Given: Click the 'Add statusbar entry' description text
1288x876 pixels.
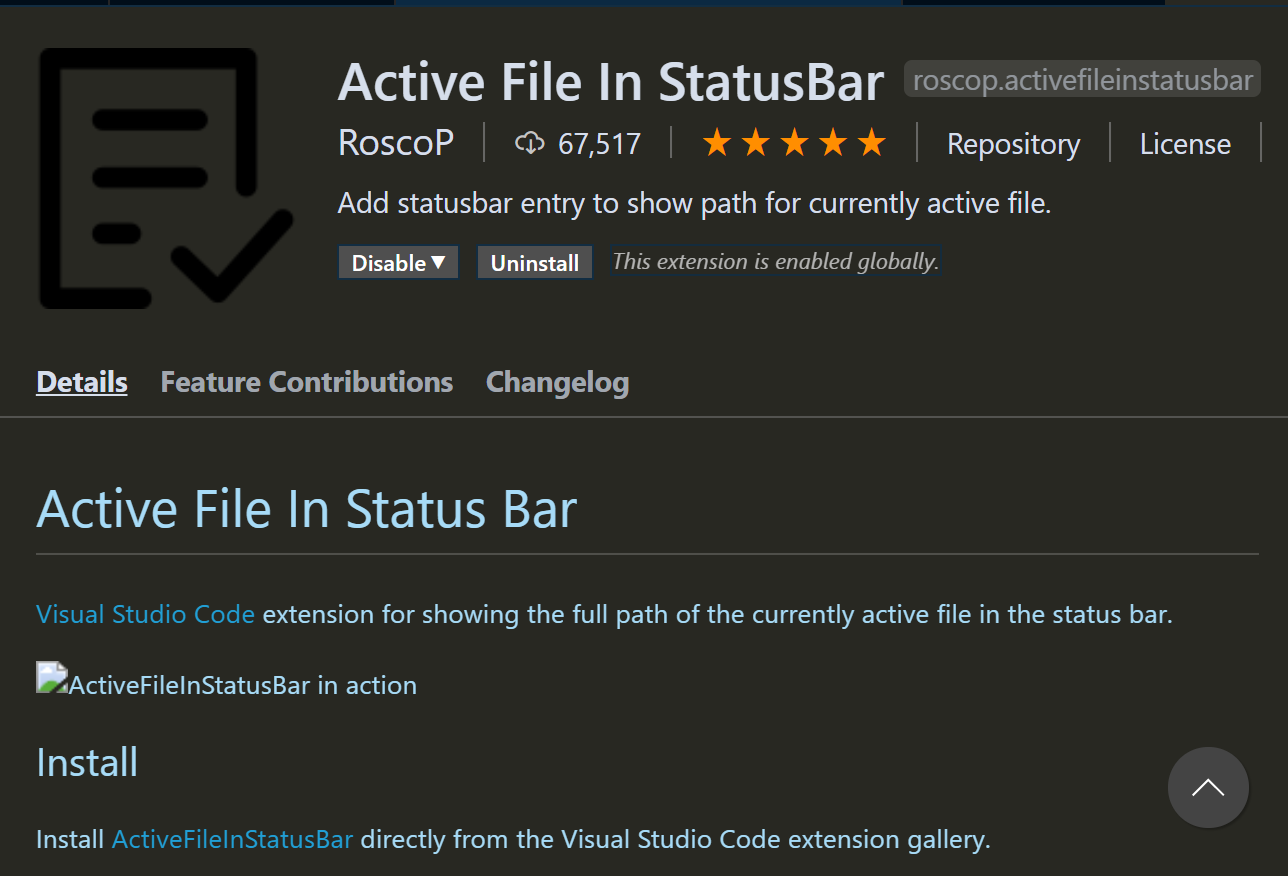Looking at the screenshot, I should pos(695,204).
